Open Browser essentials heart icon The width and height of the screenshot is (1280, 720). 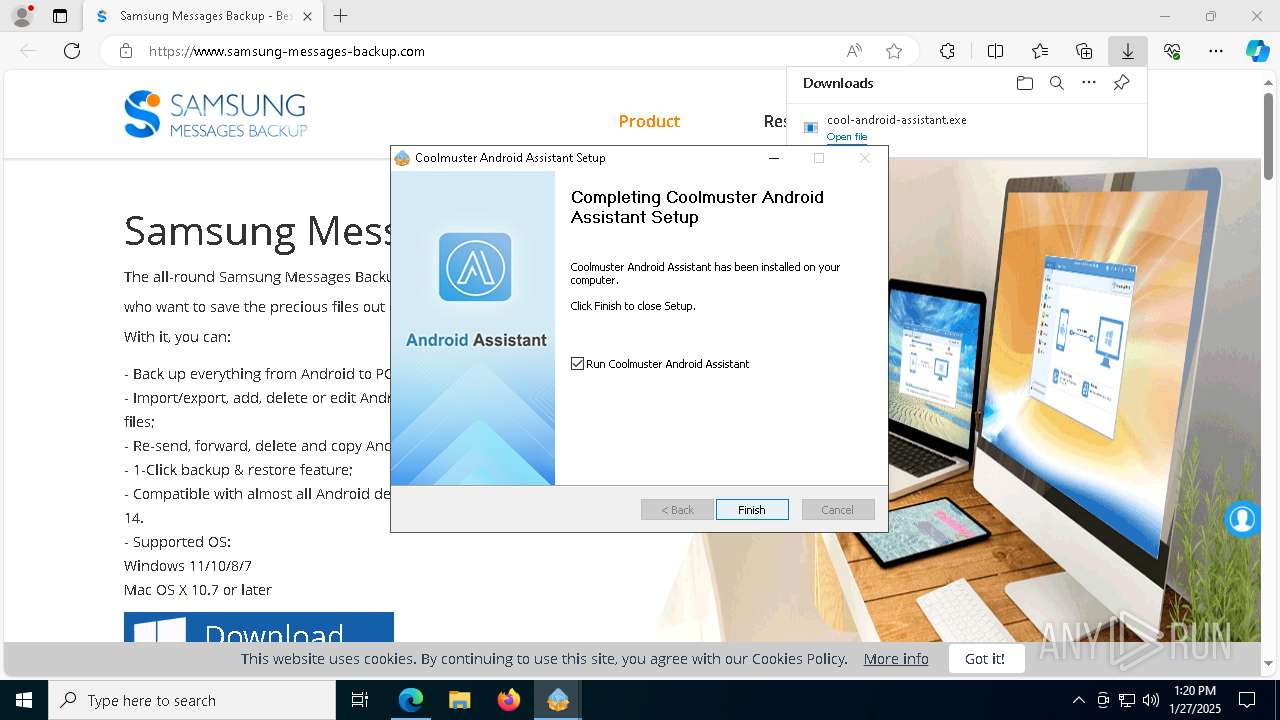(1172, 51)
